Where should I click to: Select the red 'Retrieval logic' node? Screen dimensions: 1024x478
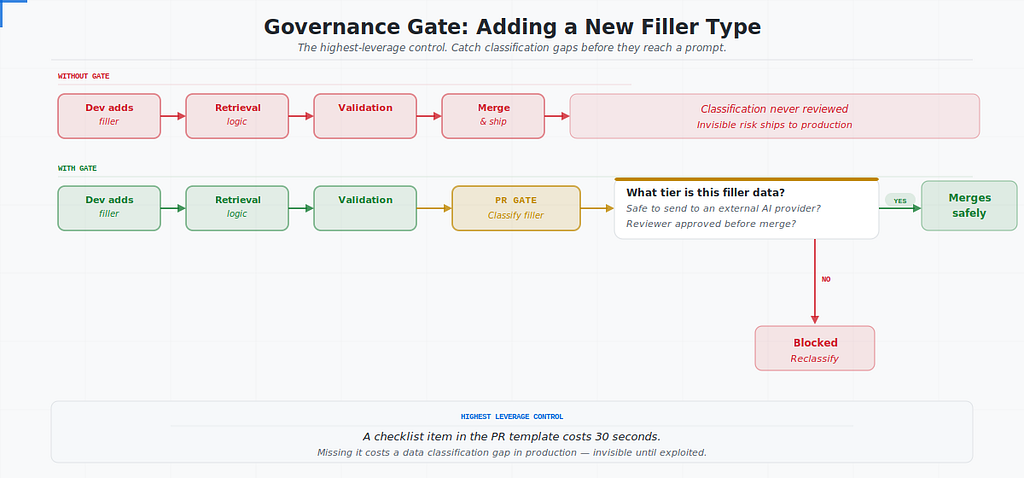pos(237,116)
